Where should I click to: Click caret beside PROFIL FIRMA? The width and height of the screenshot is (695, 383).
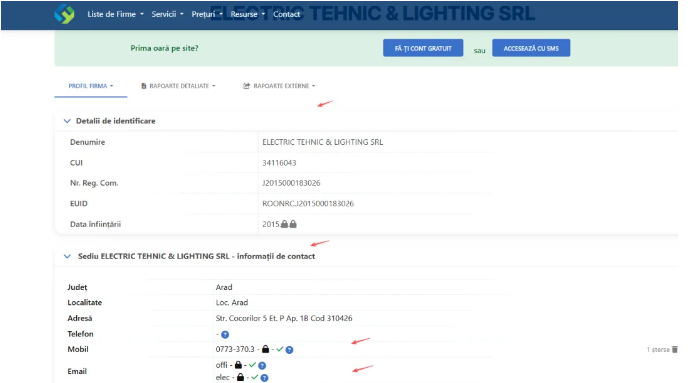pos(112,86)
